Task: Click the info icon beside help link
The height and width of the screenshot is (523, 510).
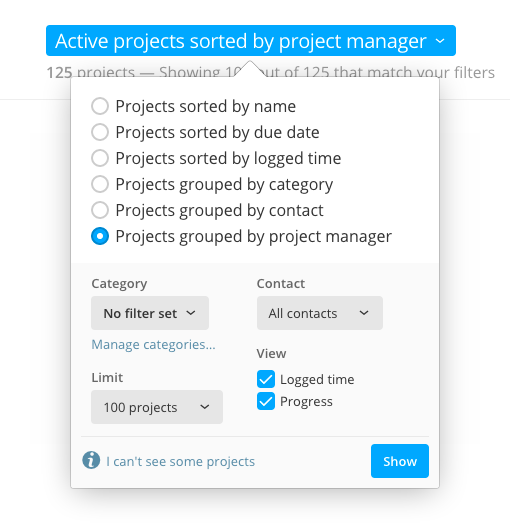Action: (x=91, y=460)
